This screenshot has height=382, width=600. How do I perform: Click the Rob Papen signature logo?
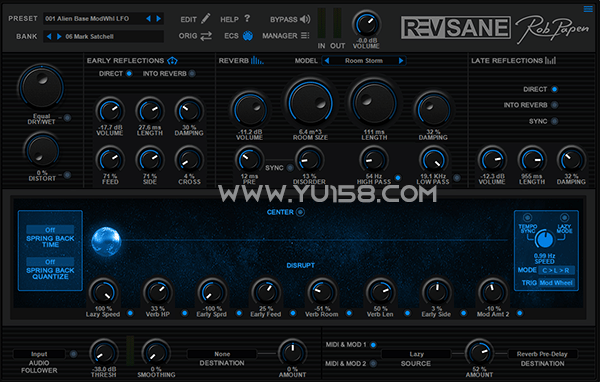[553, 29]
